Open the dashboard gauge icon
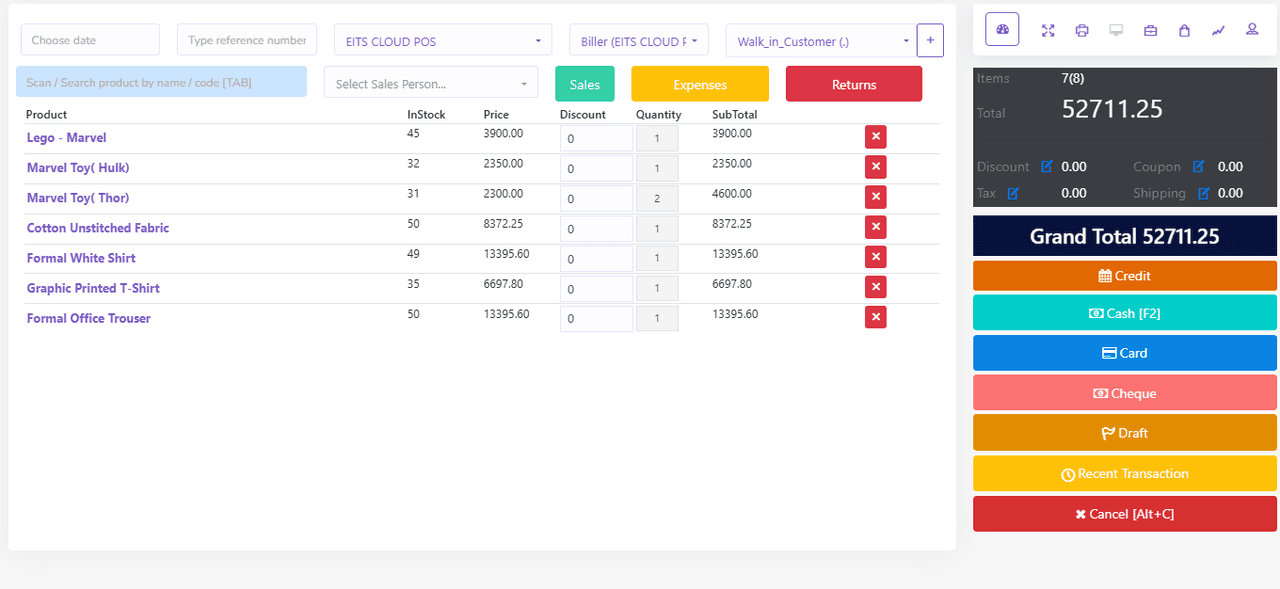Screen dimensions: 1280x589 point(1002,30)
